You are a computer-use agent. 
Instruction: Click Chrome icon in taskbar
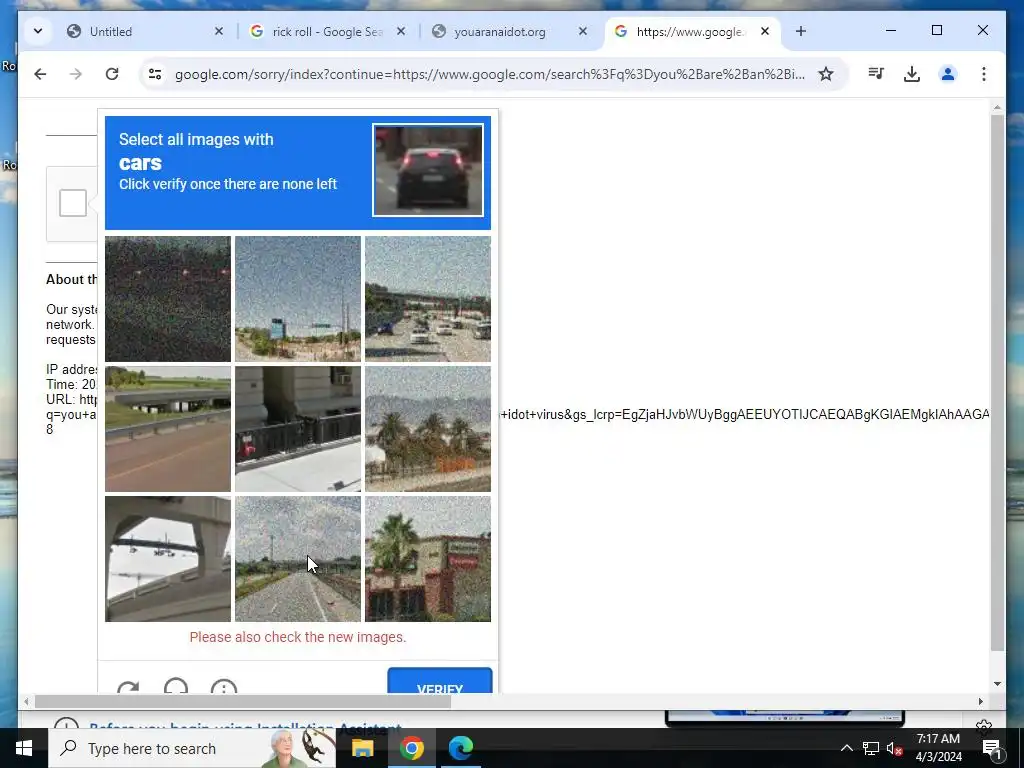(411, 748)
